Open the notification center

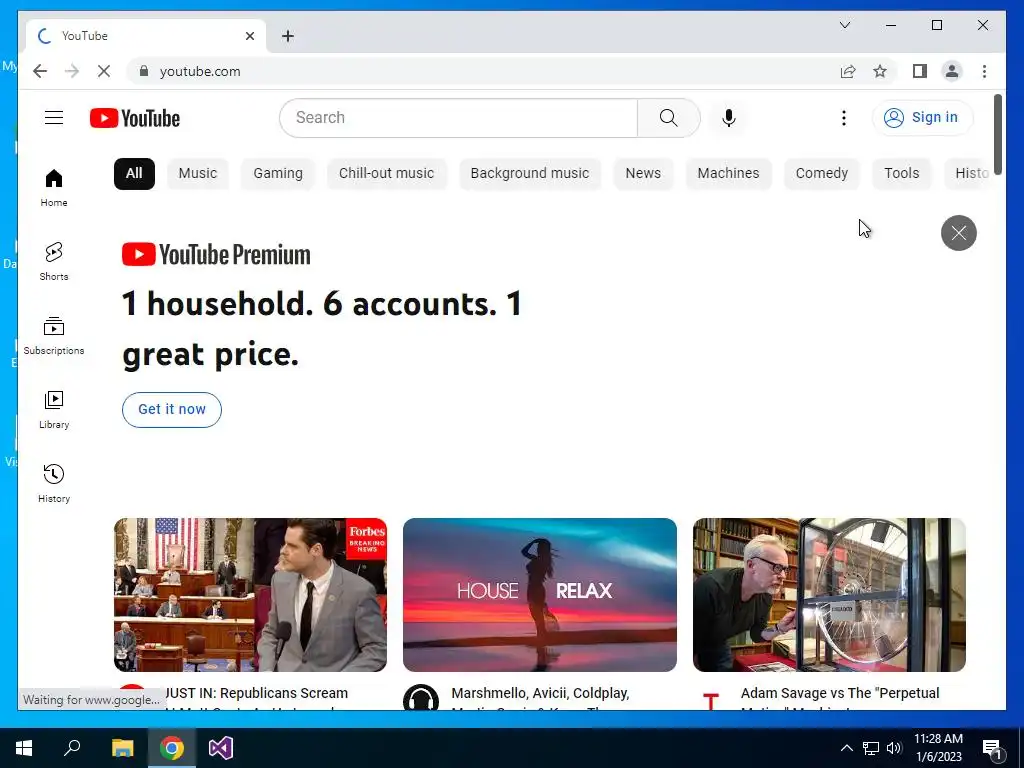(x=993, y=748)
